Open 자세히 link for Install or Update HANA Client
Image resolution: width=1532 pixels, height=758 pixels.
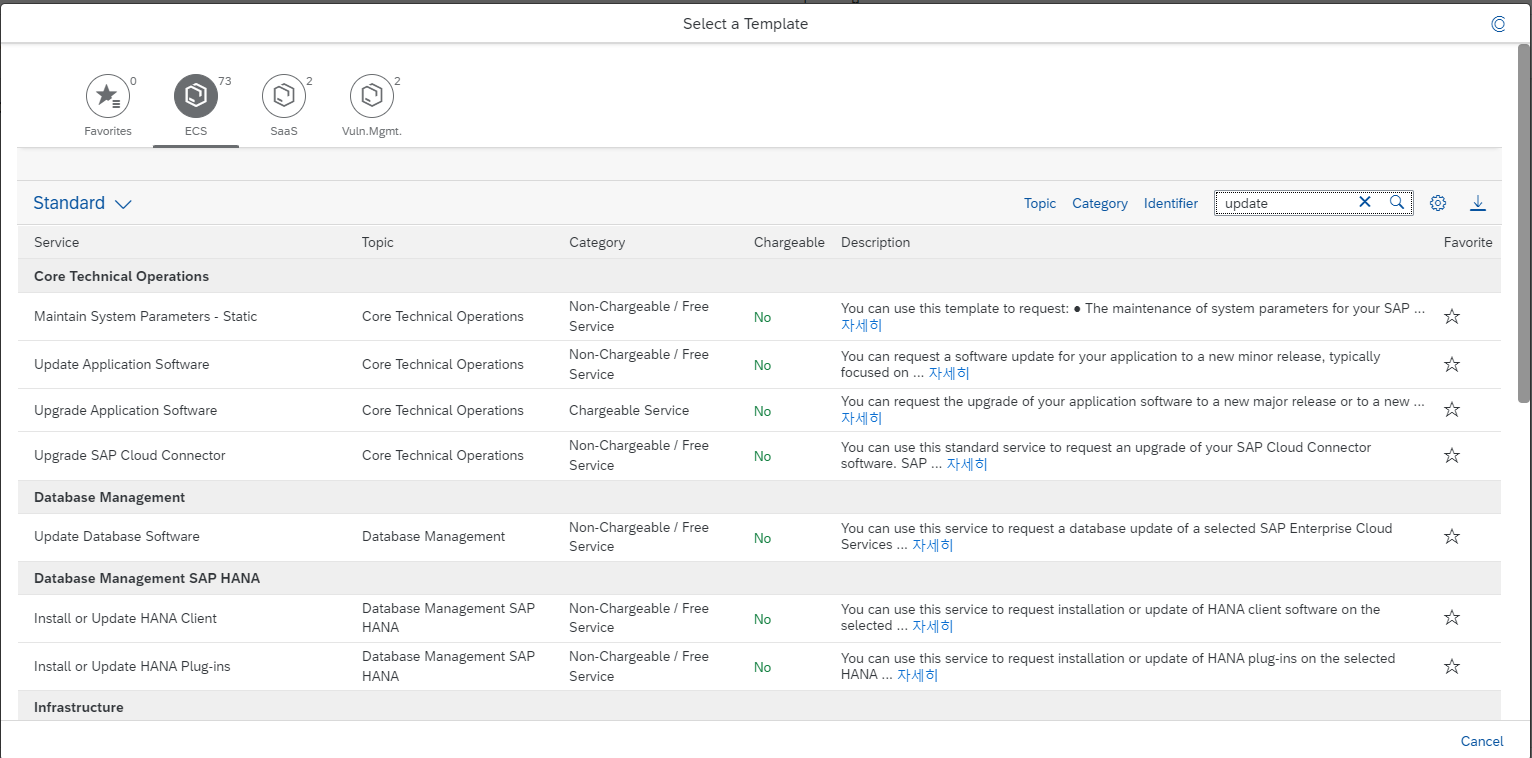(932, 626)
